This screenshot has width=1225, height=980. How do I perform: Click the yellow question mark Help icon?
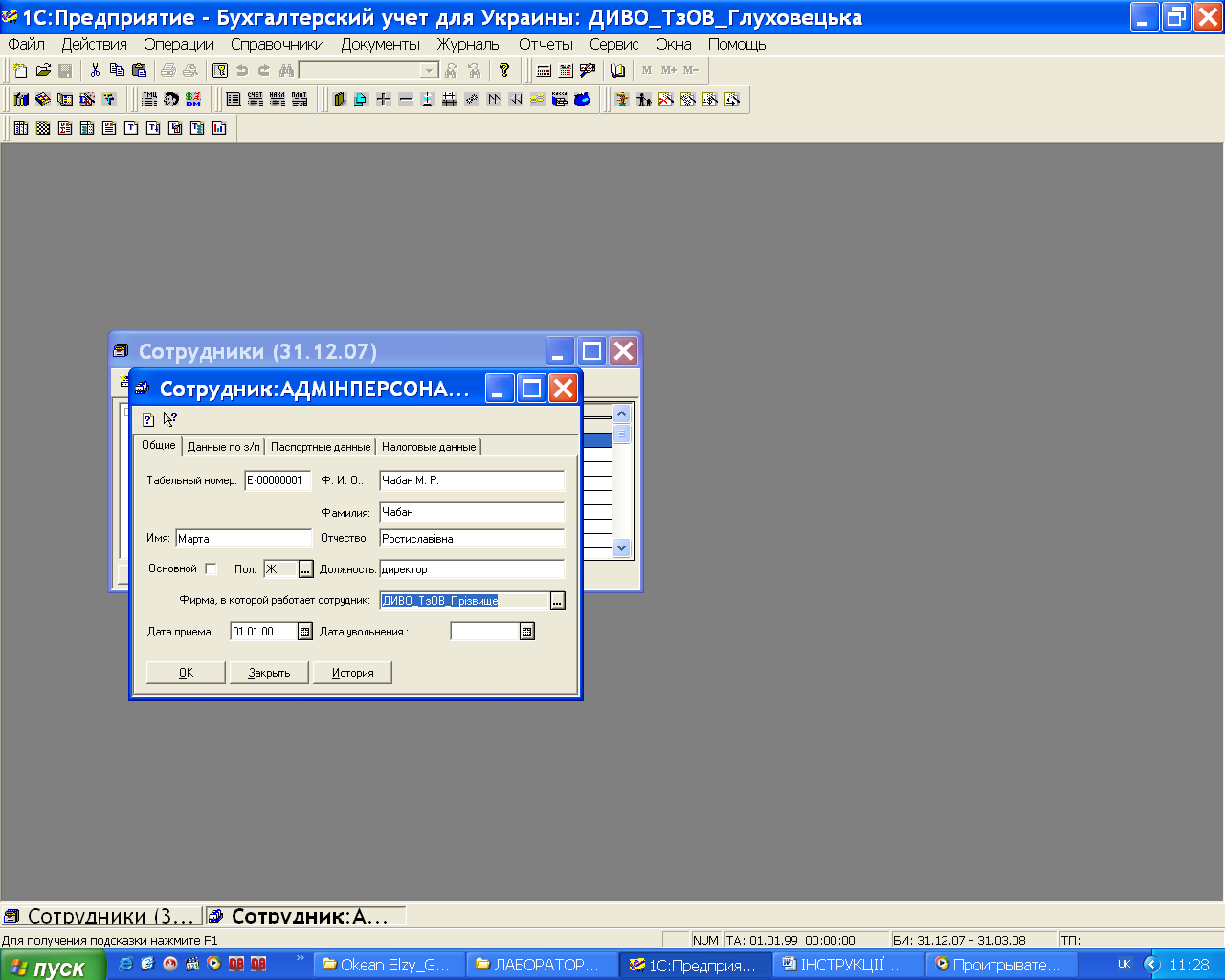(x=504, y=70)
